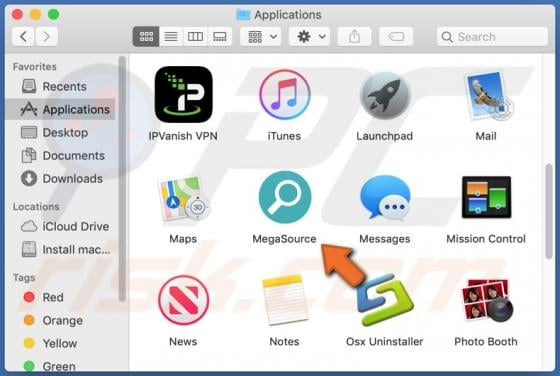The image size is (560, 376).
Task: Select the iTunes app icon
Action: tap(285, 95)
